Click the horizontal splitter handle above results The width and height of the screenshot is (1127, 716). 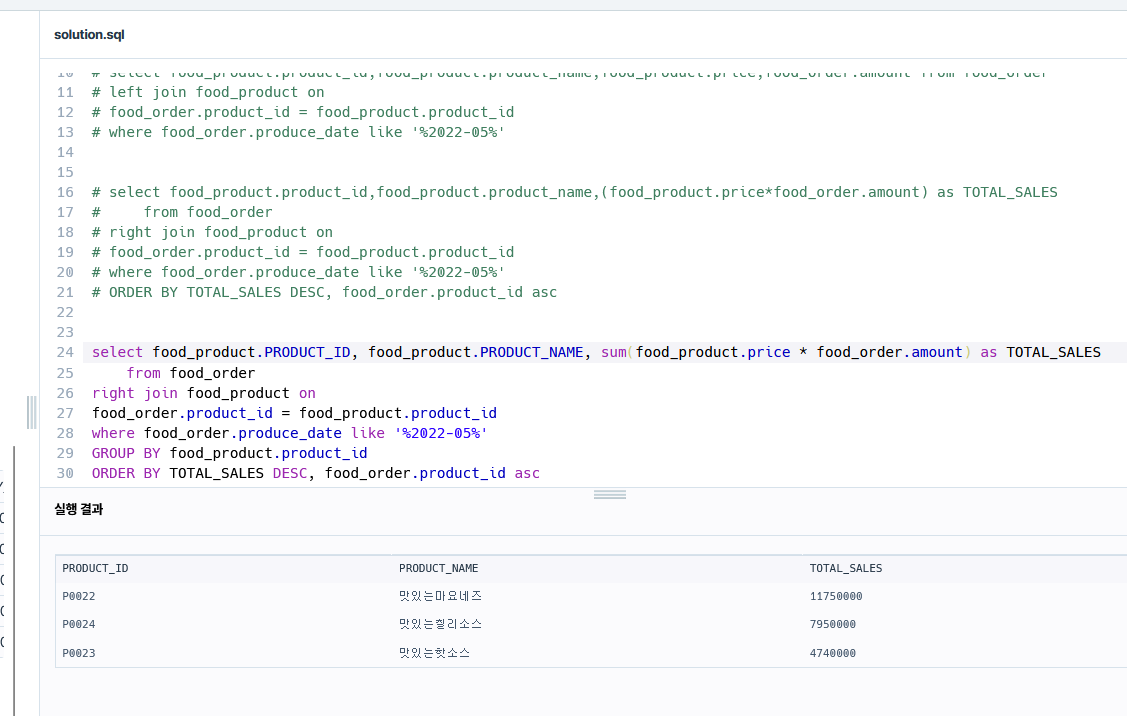[610, 495]
